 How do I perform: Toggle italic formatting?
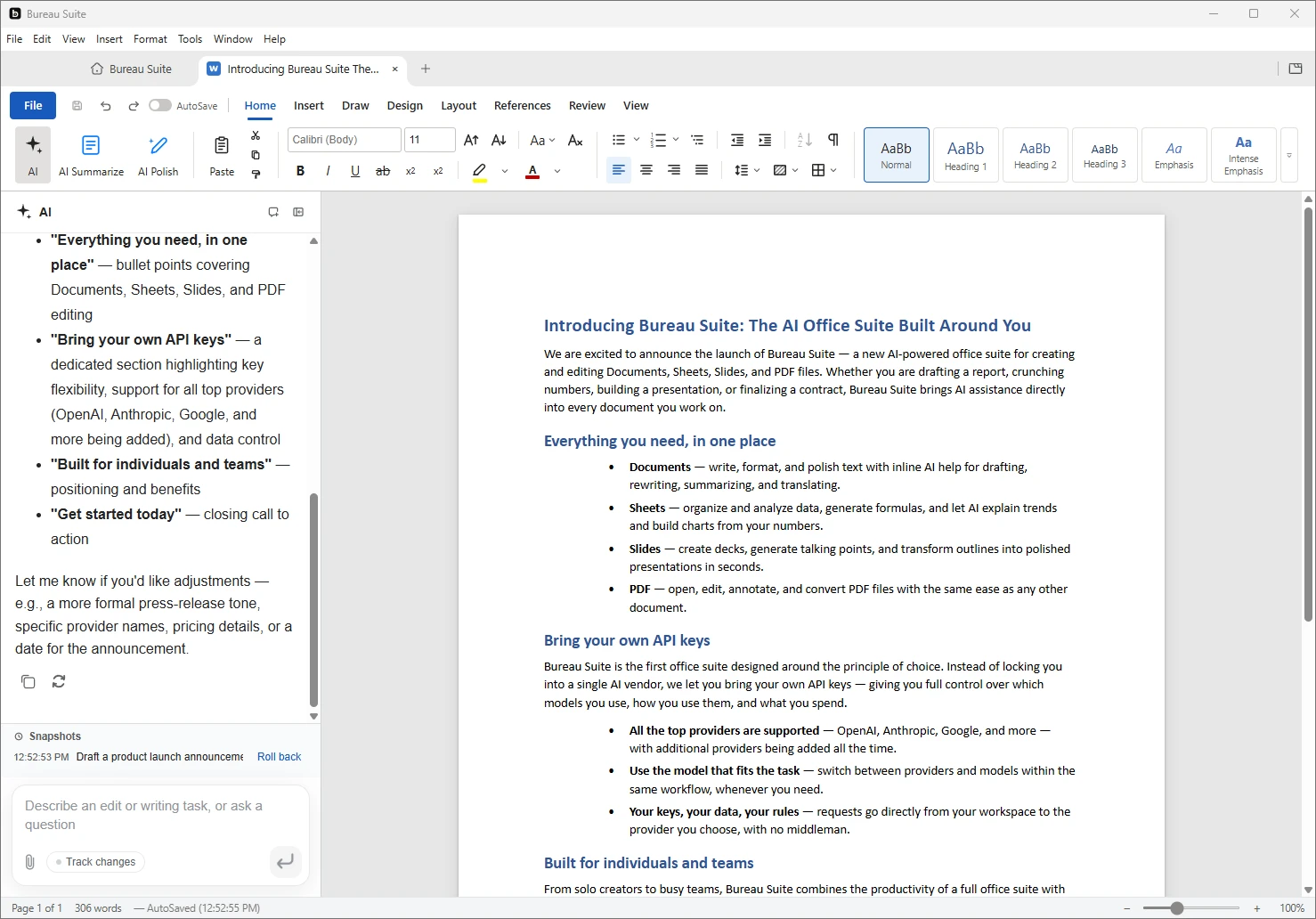point(328,170)
